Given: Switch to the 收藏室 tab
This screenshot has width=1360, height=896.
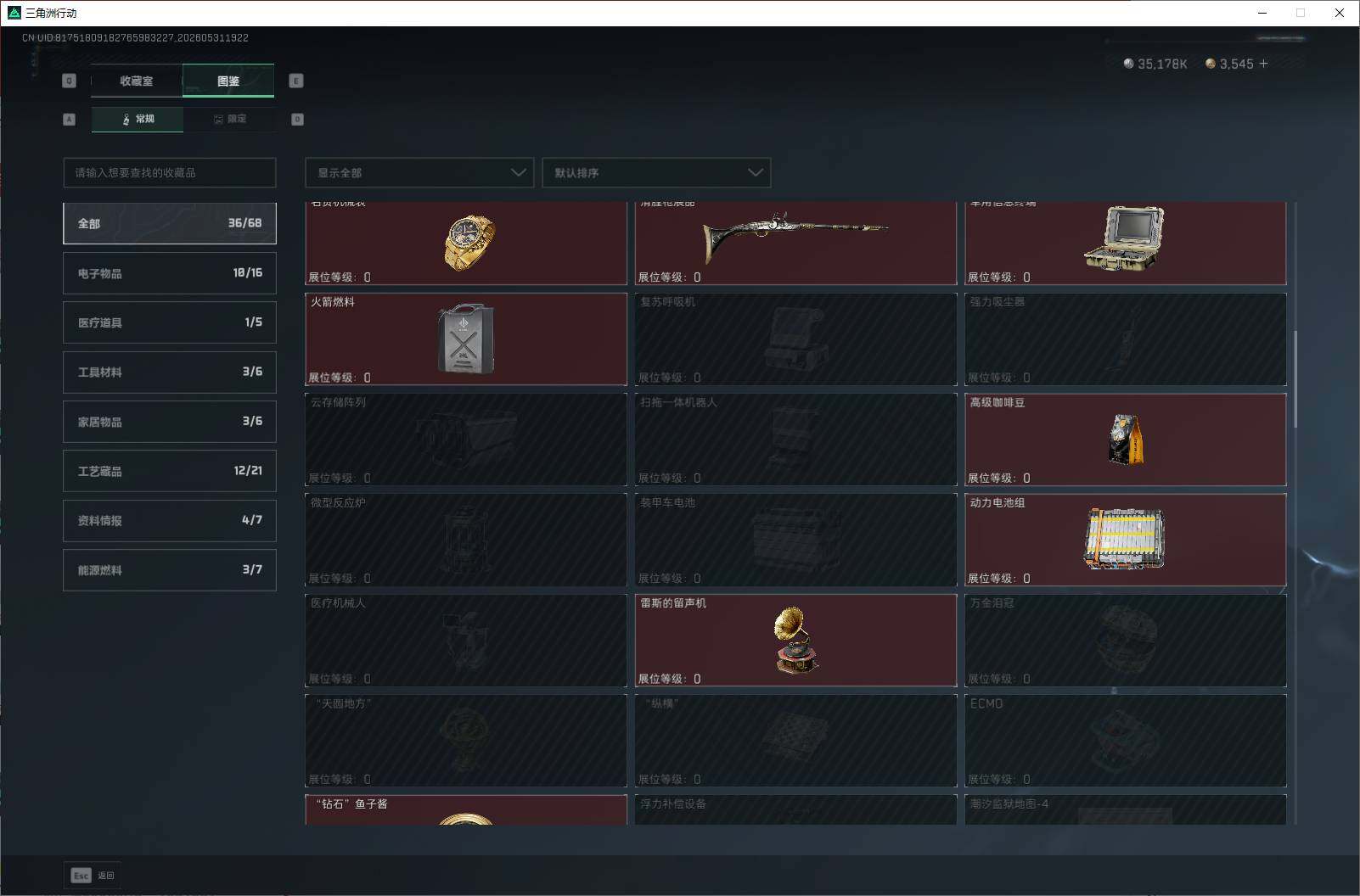Looking at the screenshot, I should 137,81.
